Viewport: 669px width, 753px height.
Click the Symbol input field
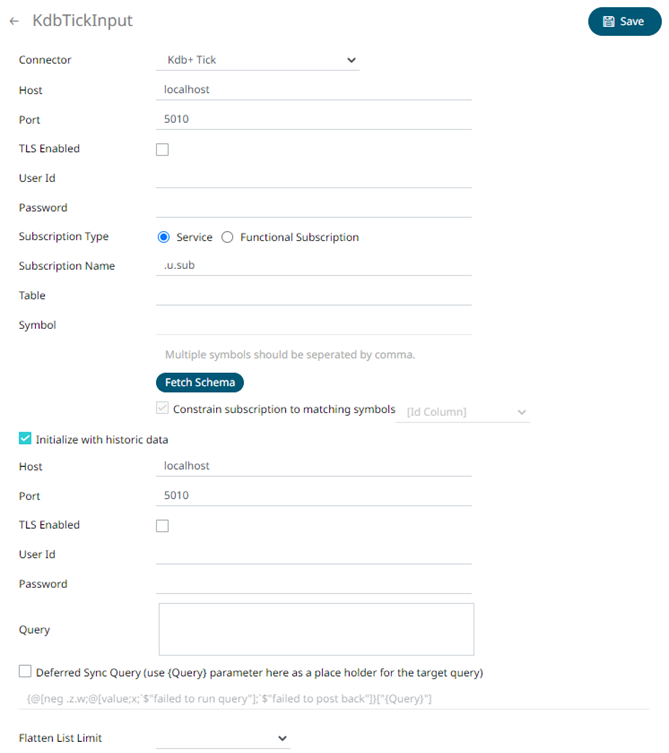point(314,325)
